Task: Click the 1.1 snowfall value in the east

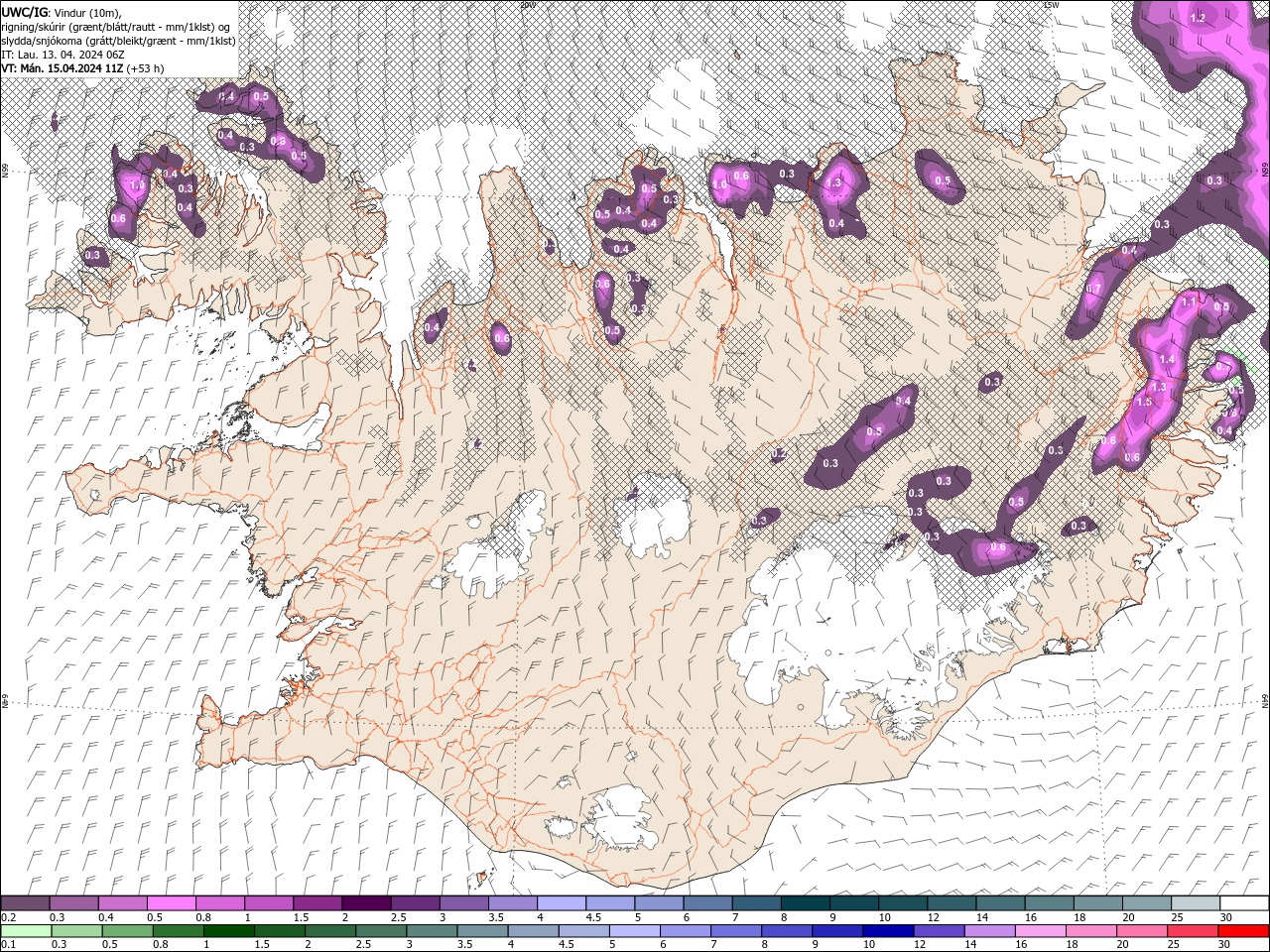Action: (1188, 301)
